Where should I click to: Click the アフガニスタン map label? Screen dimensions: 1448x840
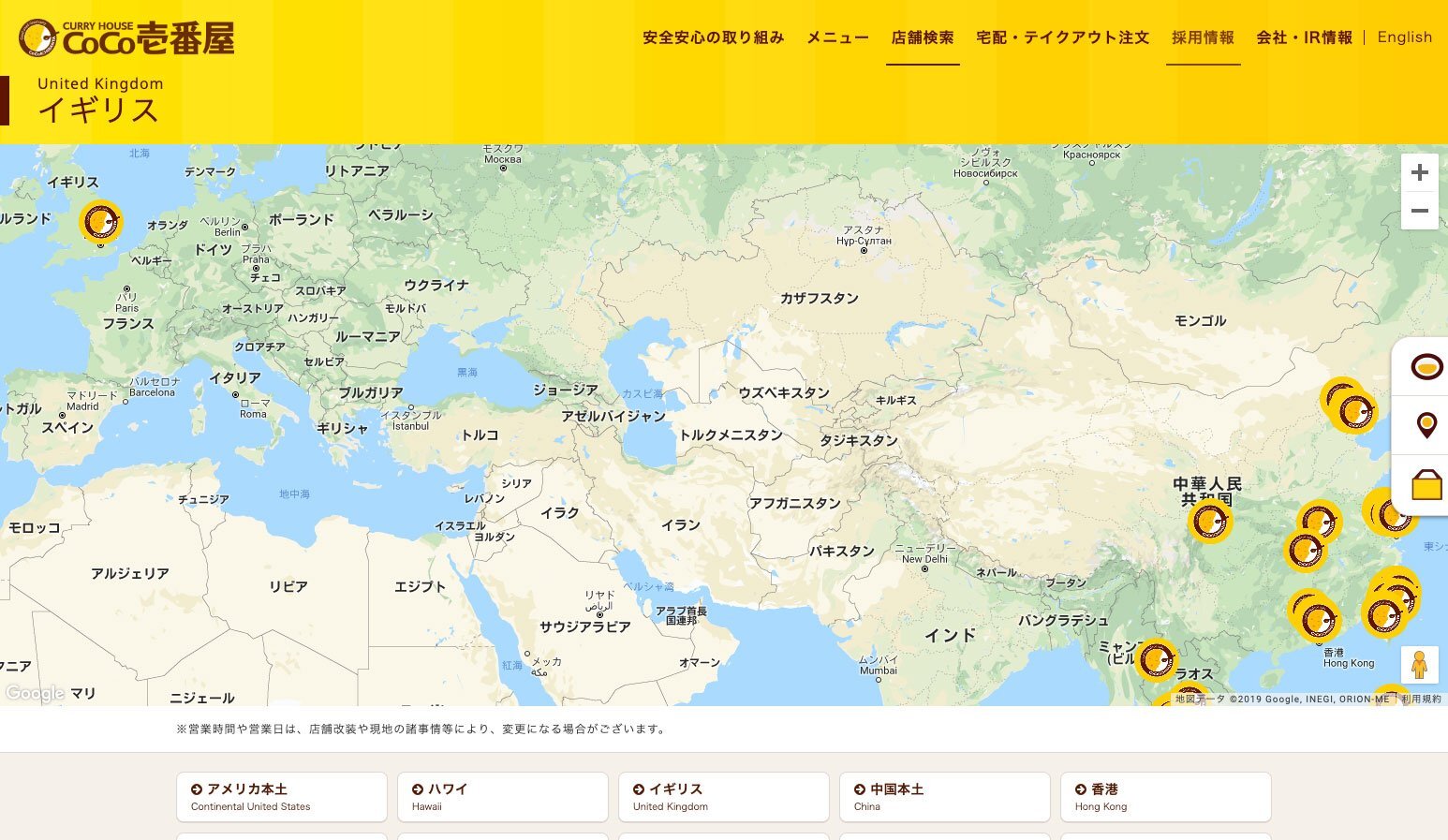click(x=795, y=503)
